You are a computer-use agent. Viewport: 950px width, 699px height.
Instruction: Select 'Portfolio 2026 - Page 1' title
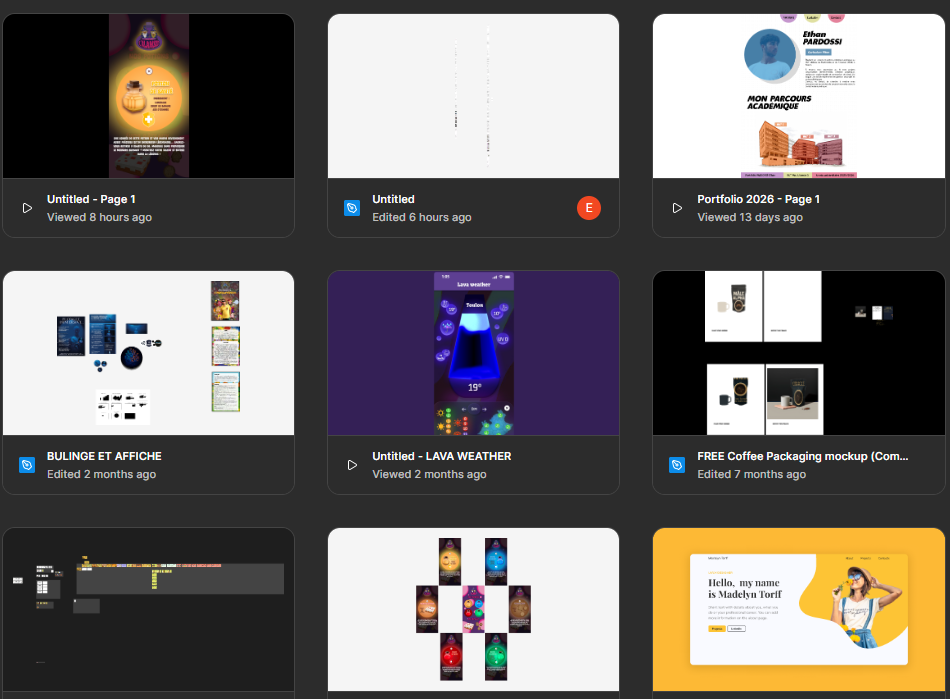[759, 199]
